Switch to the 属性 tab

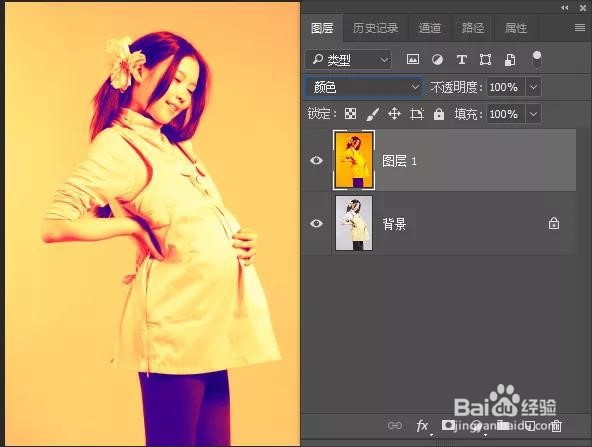516,28
